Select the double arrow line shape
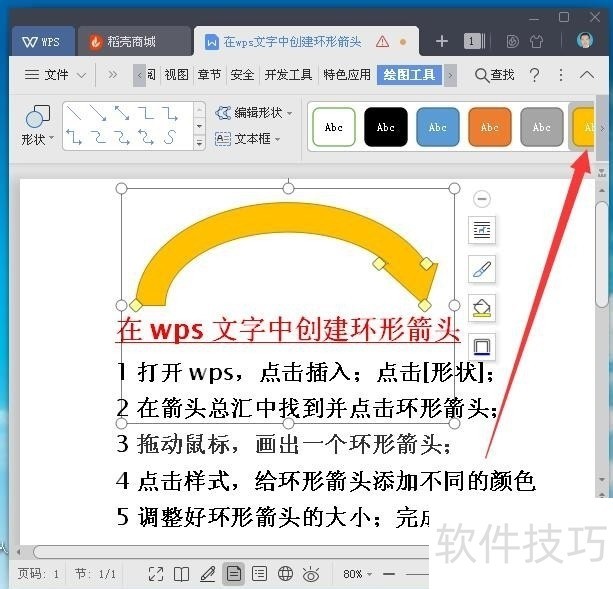613x589 pixels. (122, 113)
